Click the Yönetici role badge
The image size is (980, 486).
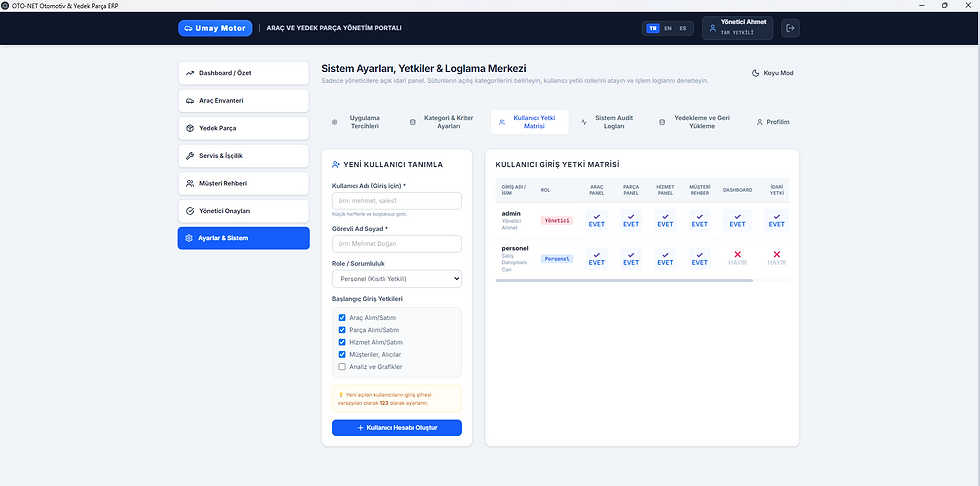pos(557,221)
